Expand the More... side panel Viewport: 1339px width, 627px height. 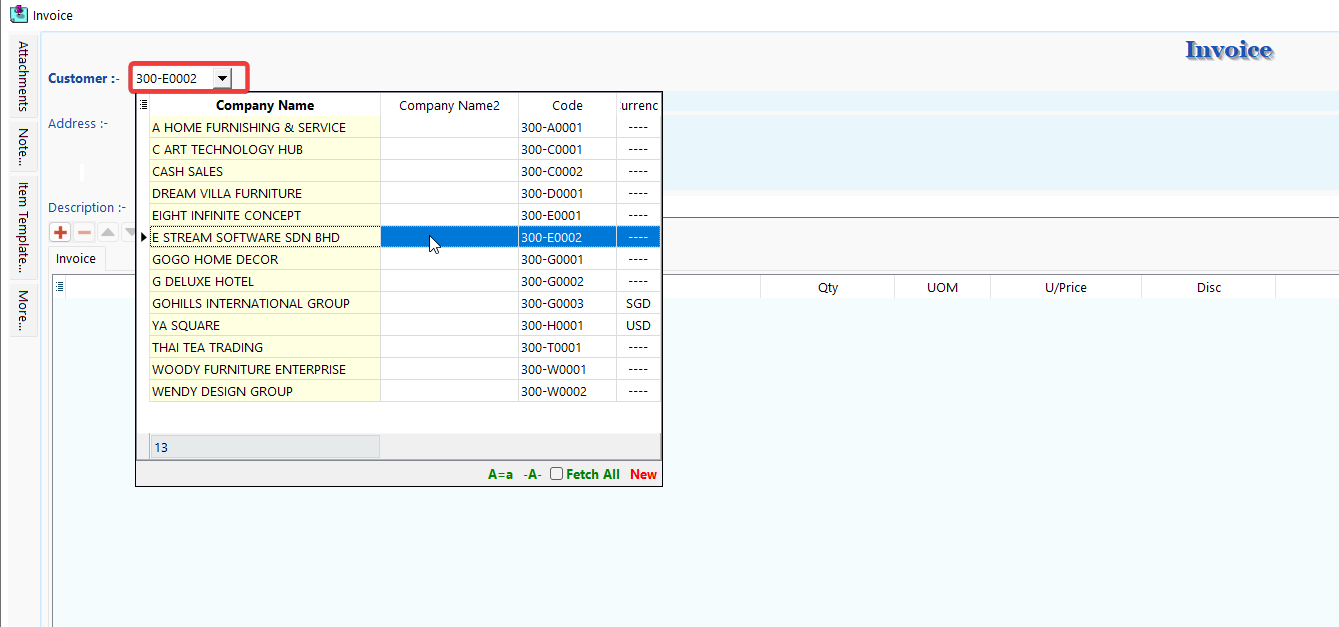click(x=23, y=310)
